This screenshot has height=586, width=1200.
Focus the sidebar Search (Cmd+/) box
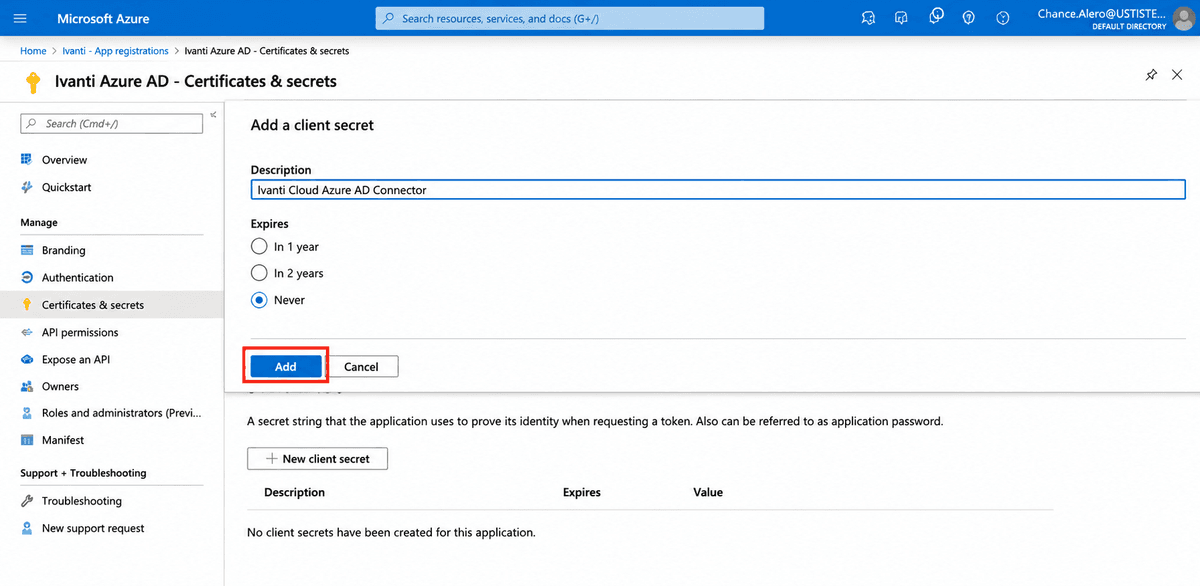[111, 123]
